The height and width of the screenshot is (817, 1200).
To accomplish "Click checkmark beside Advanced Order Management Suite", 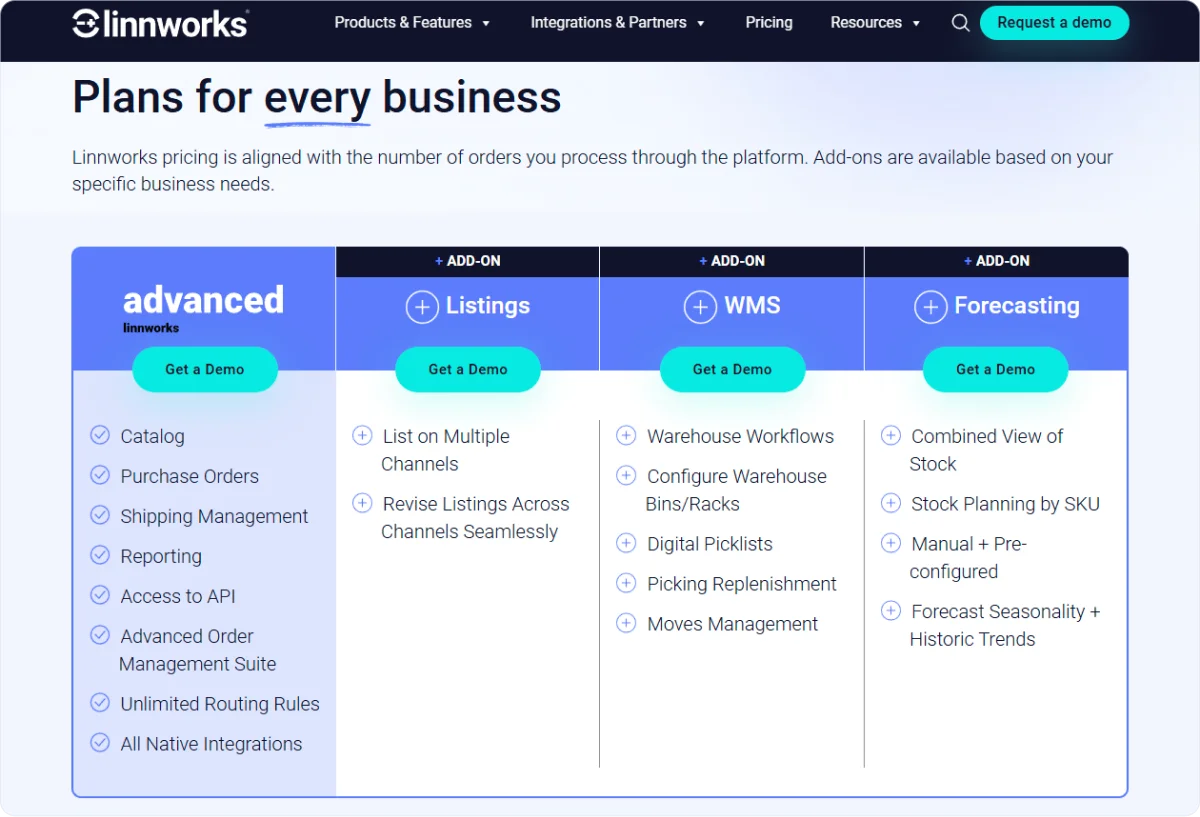I will pos(100,635).
